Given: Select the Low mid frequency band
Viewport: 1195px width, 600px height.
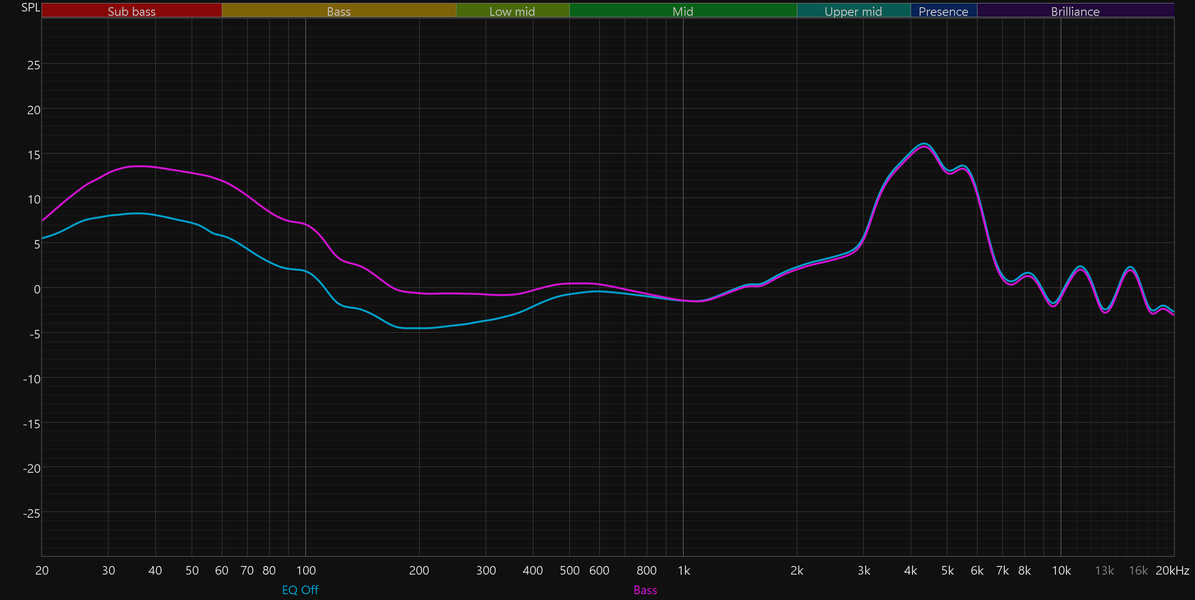Looking at the screenshot, I should click(x=513, y=11).
